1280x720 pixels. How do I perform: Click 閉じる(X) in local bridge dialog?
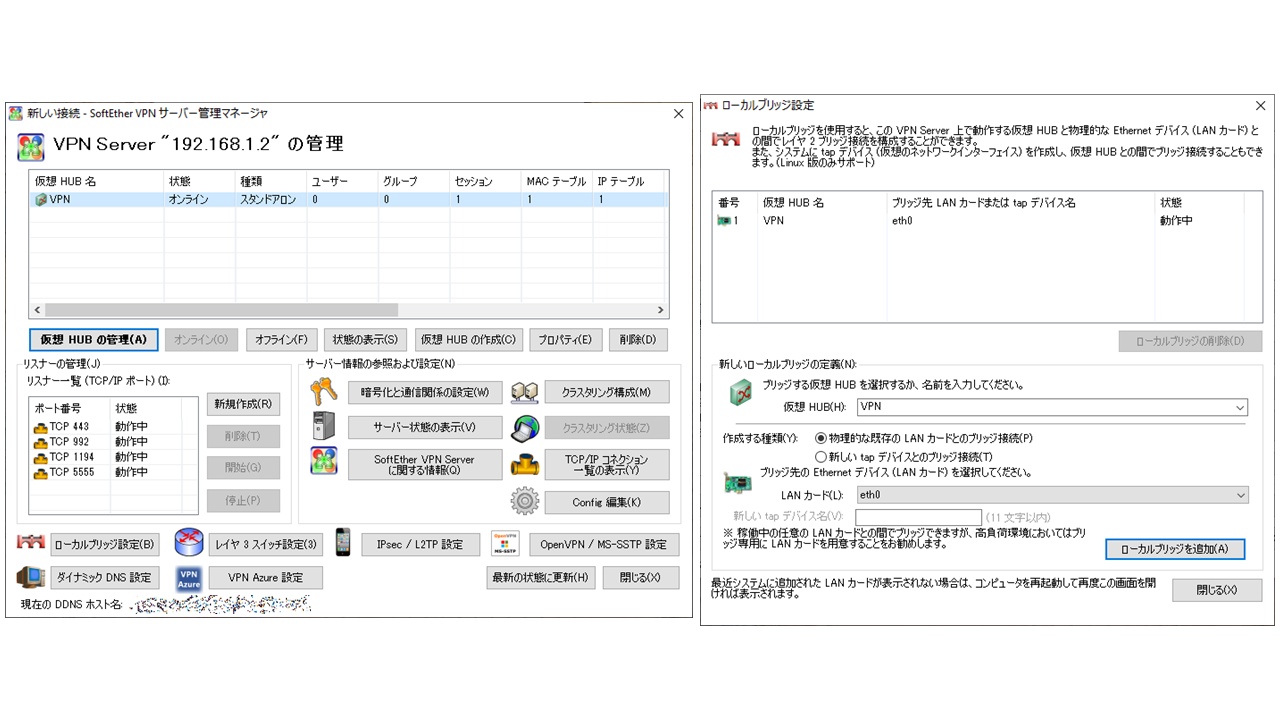tap(1217, 590)
